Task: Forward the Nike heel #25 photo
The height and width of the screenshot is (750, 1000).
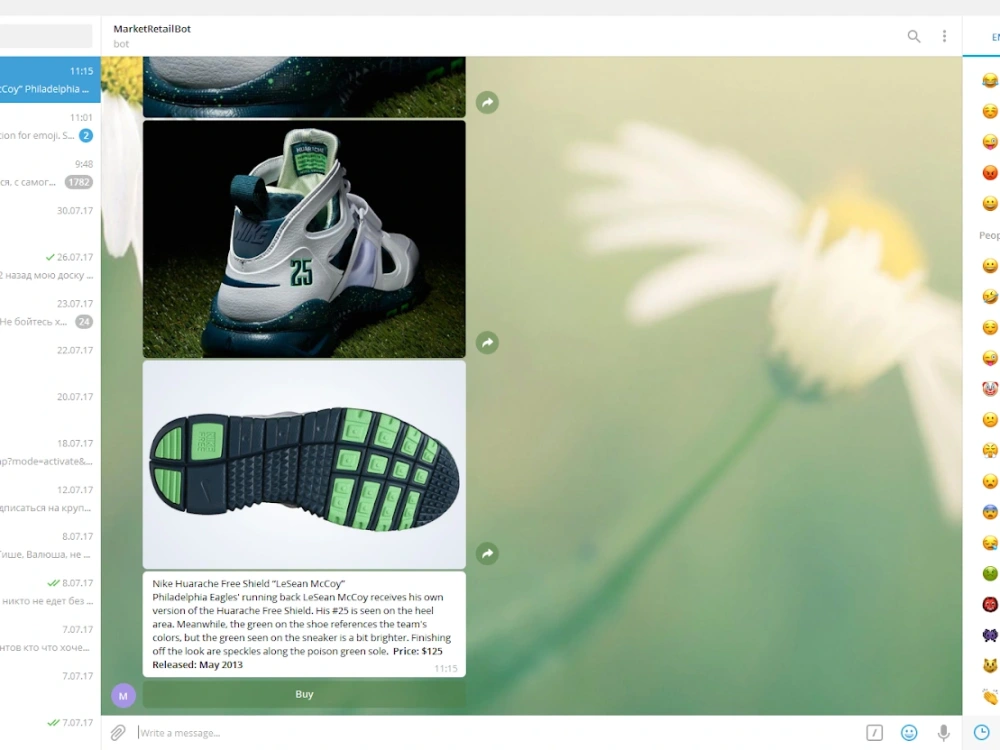Action: tap(487, 342)
